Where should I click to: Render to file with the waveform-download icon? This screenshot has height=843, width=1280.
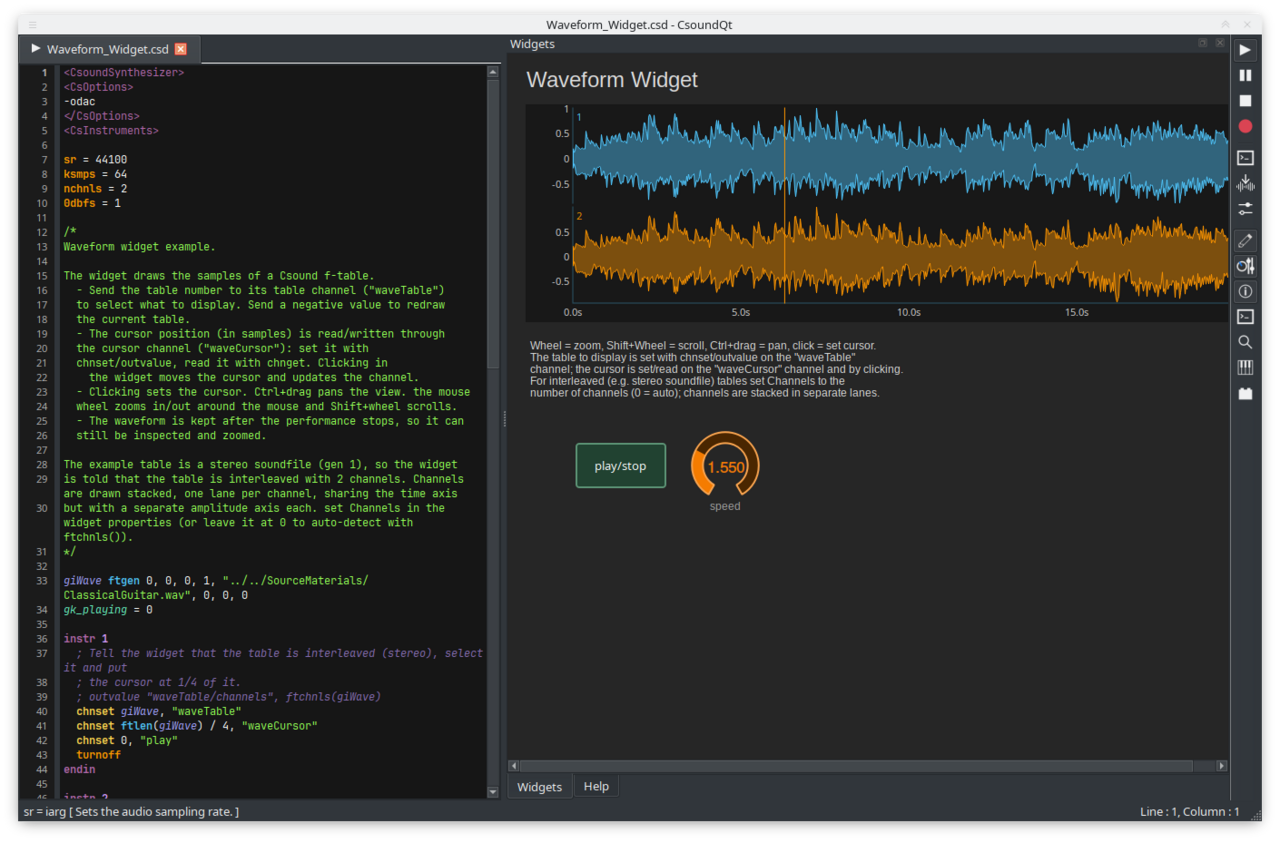(1245, 183)
